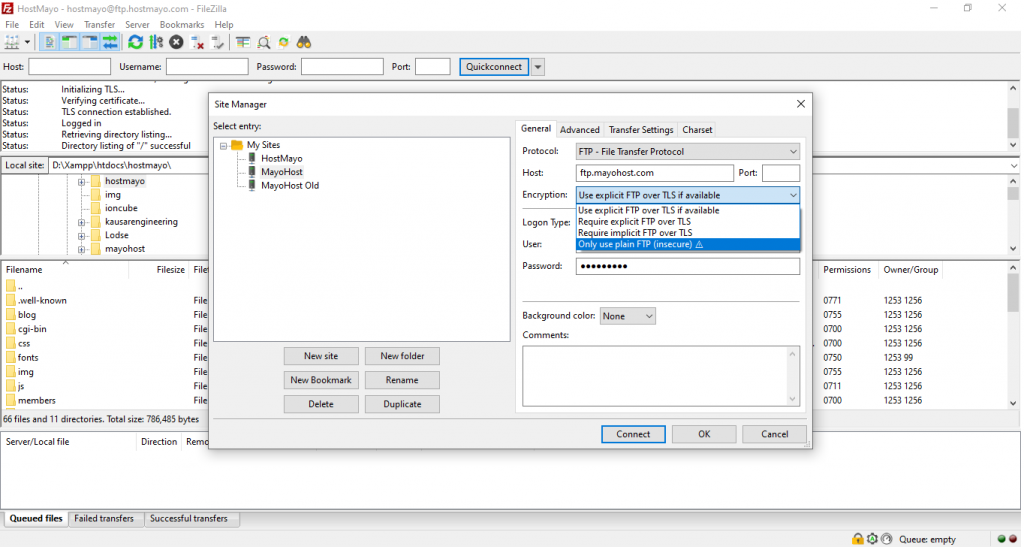The image size is (1024, 547).
Task: Select the cgi-bin folder icon
Action: click(10, 329)
